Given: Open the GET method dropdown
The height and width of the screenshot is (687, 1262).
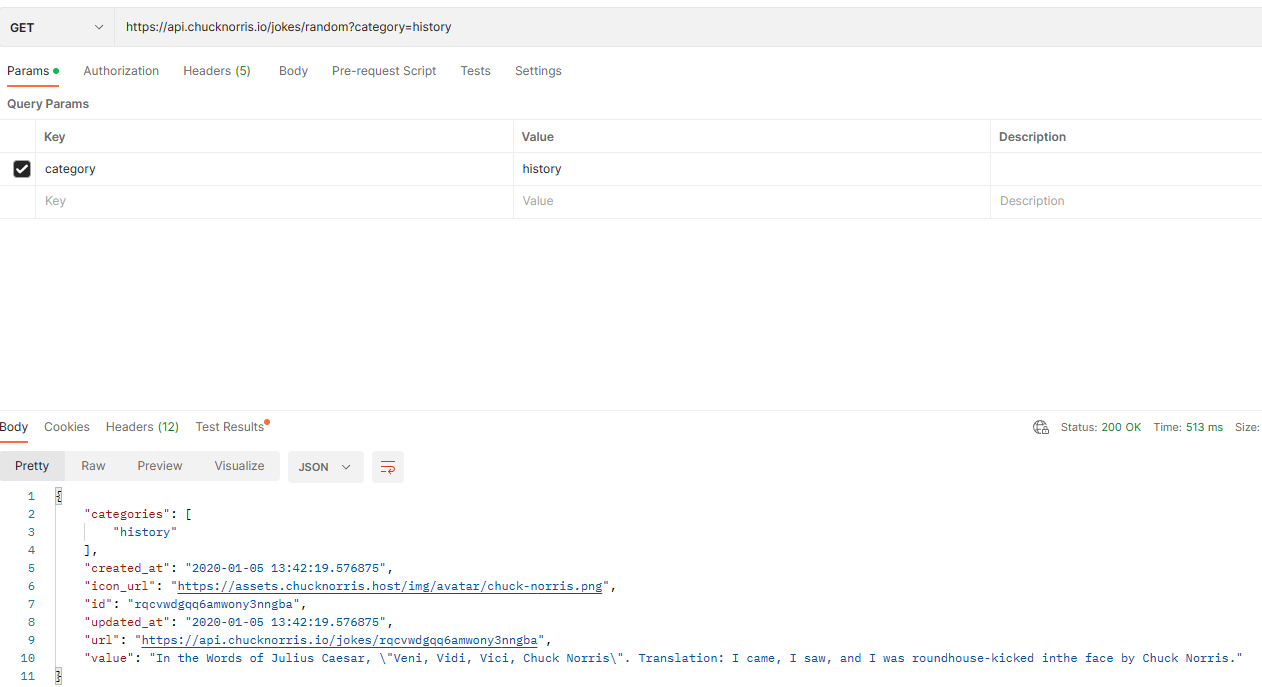Looking at the screenshot, I should coord(57,27).
